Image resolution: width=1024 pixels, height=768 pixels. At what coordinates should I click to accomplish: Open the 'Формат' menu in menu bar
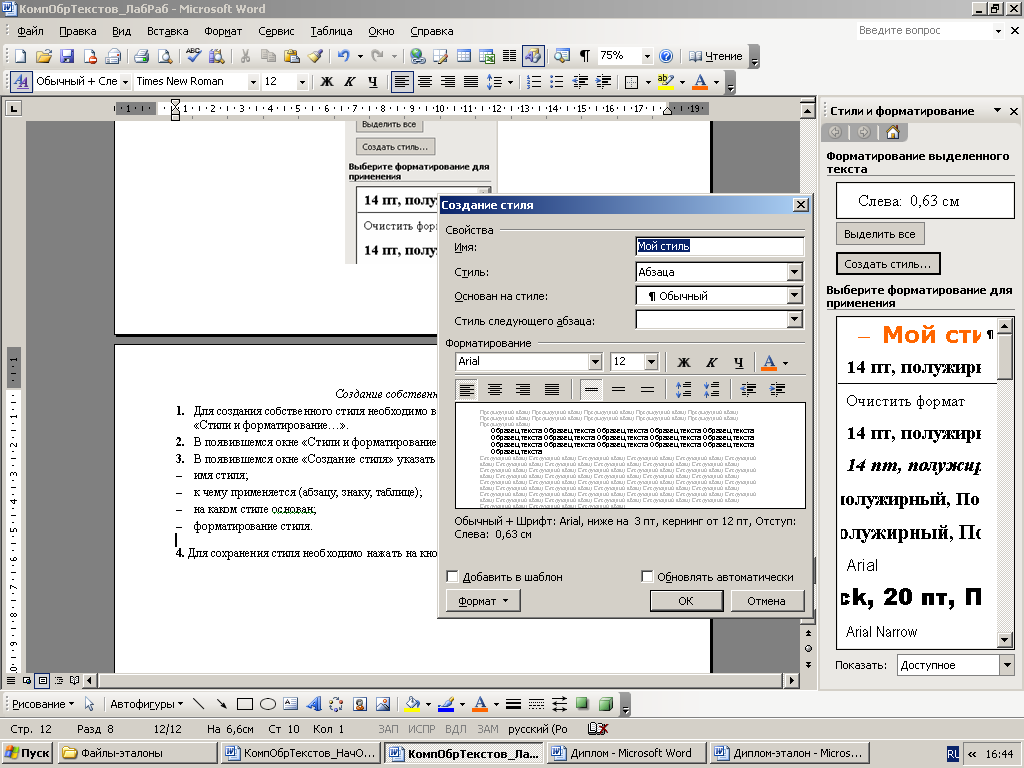pyautogui.click(x=223, y=31)
